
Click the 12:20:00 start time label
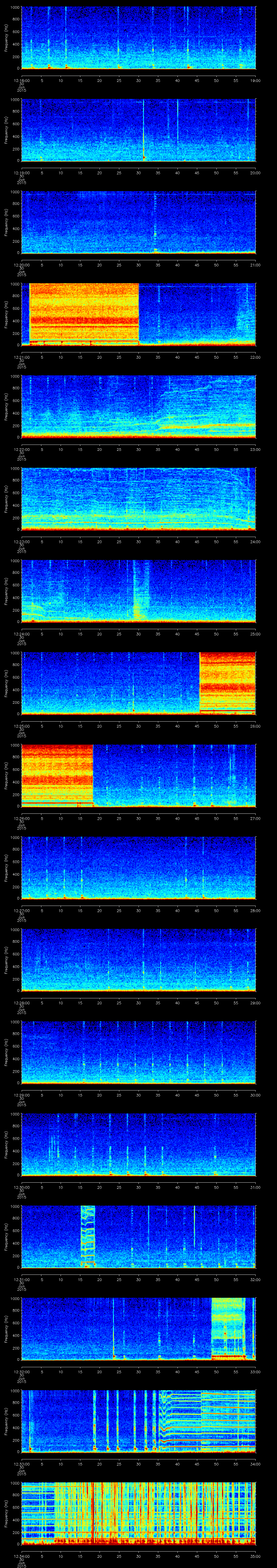click(21, 265)
